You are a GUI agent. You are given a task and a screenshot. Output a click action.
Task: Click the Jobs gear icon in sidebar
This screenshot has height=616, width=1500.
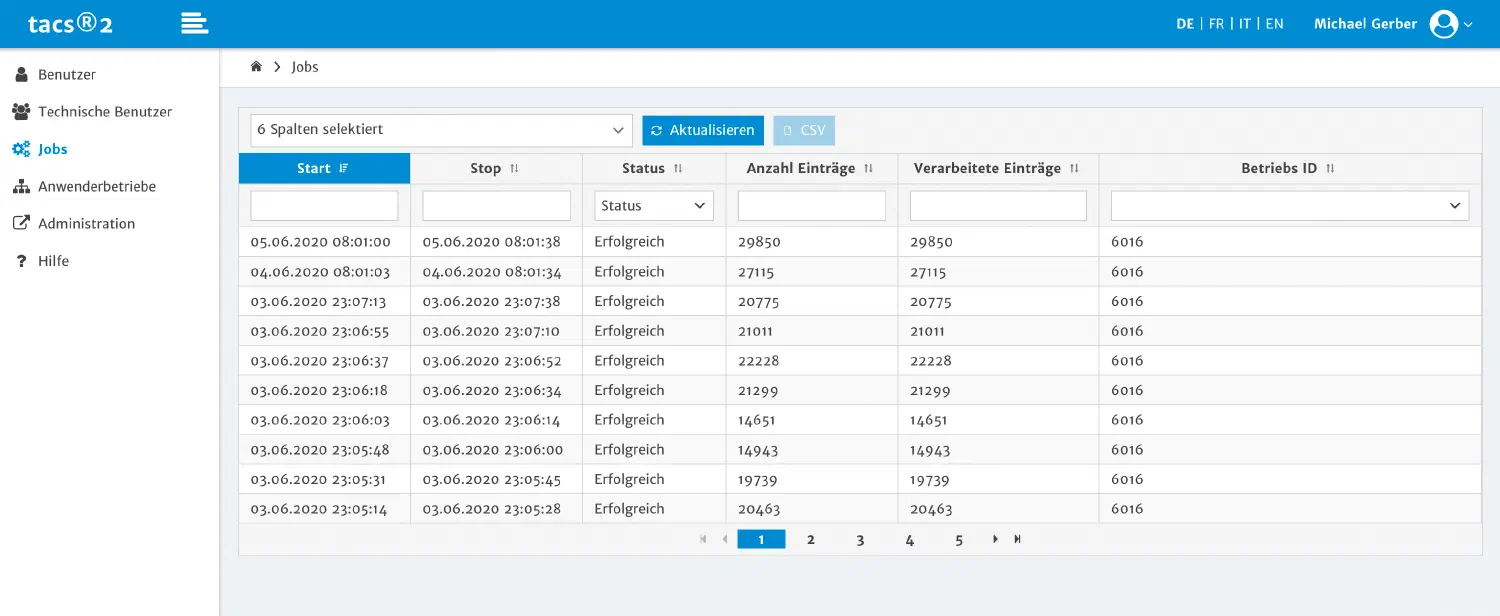coord(21,148)
